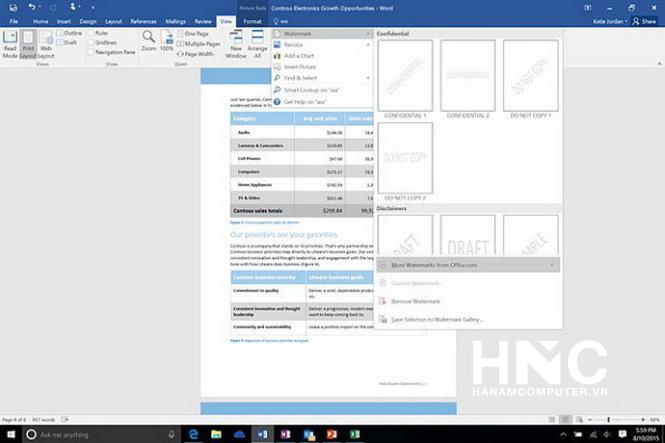
Task: Switch to Read Mode view
Action: coord(10,44)
